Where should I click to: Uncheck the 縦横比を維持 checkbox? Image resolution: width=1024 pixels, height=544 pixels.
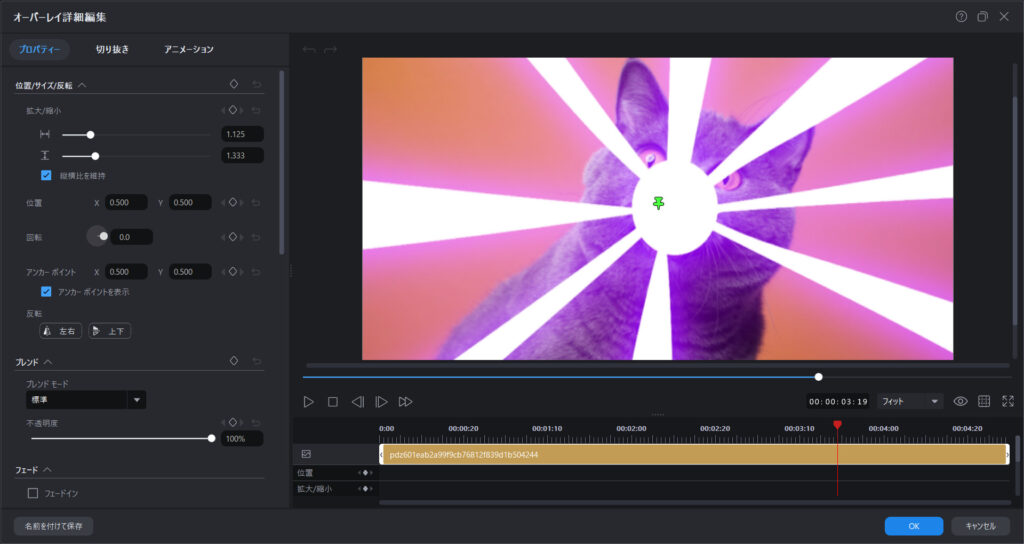coord(46,175)
